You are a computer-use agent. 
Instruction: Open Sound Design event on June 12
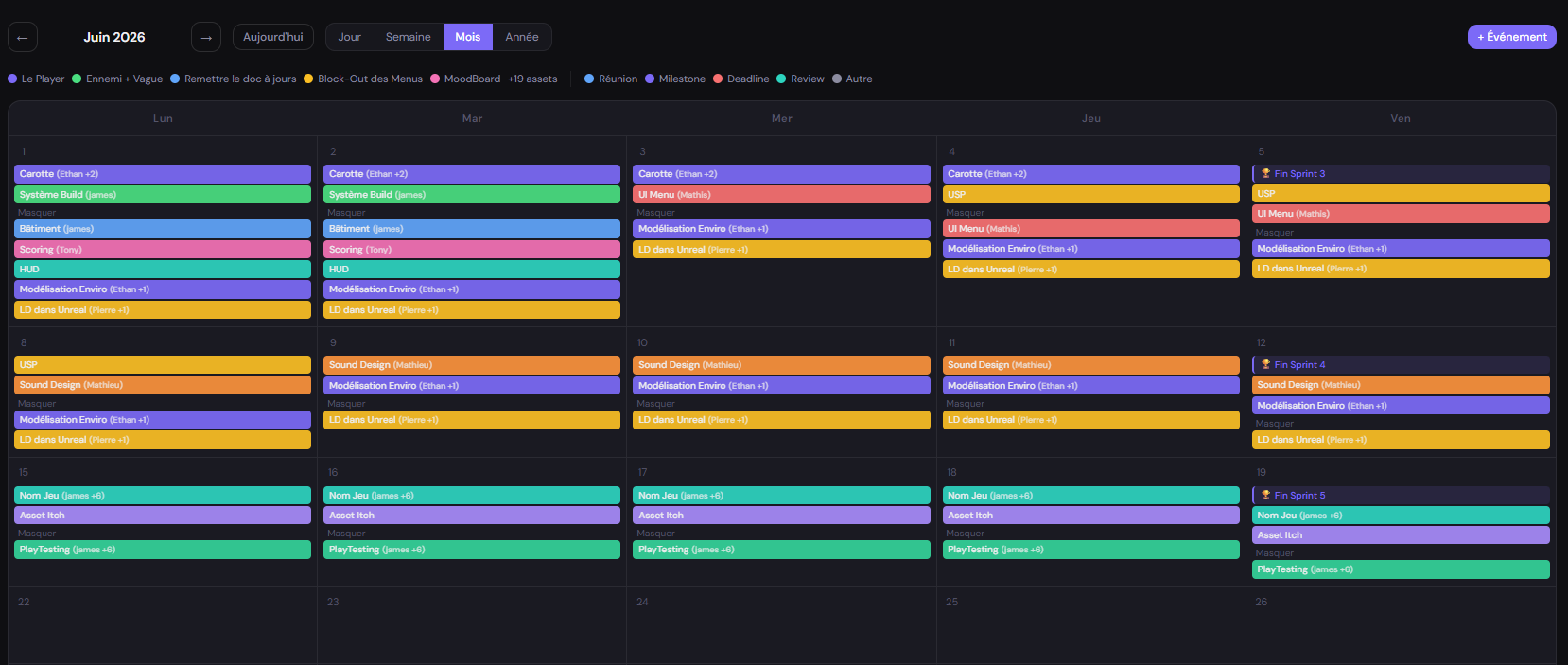[x=1401, y=385]
